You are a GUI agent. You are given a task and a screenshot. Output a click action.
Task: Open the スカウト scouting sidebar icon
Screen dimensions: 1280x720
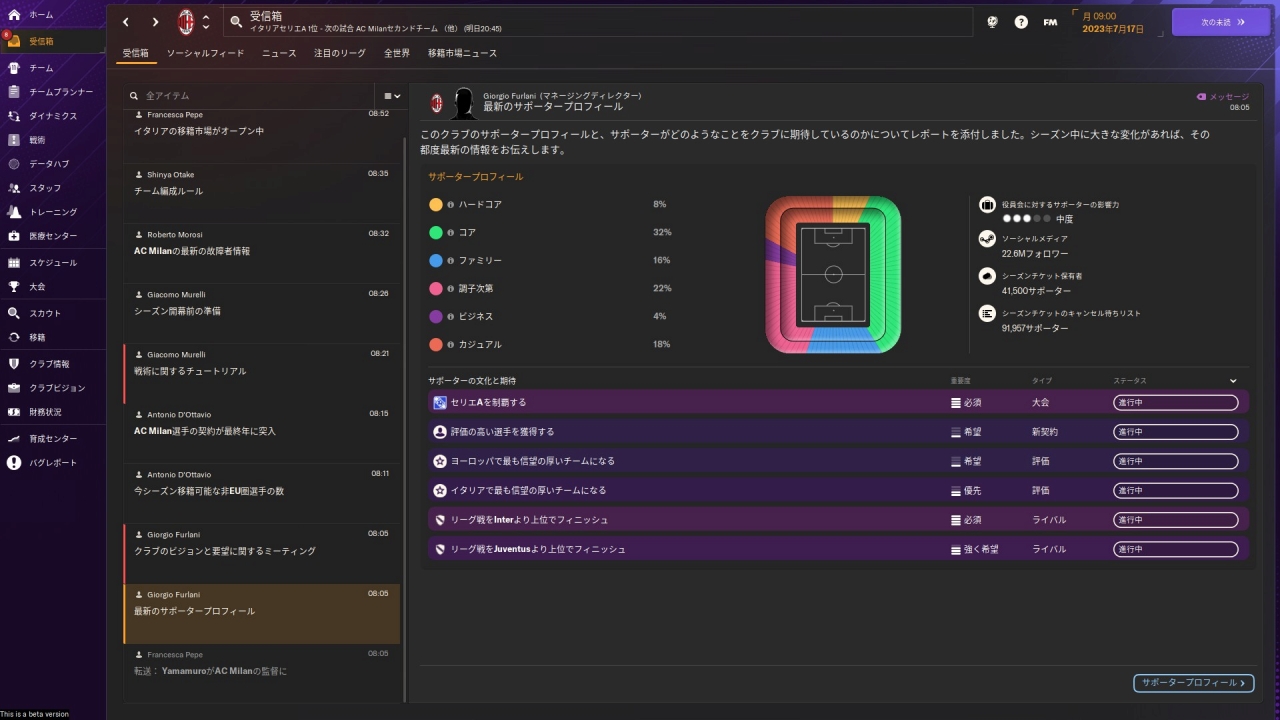(x=14, y=313)
